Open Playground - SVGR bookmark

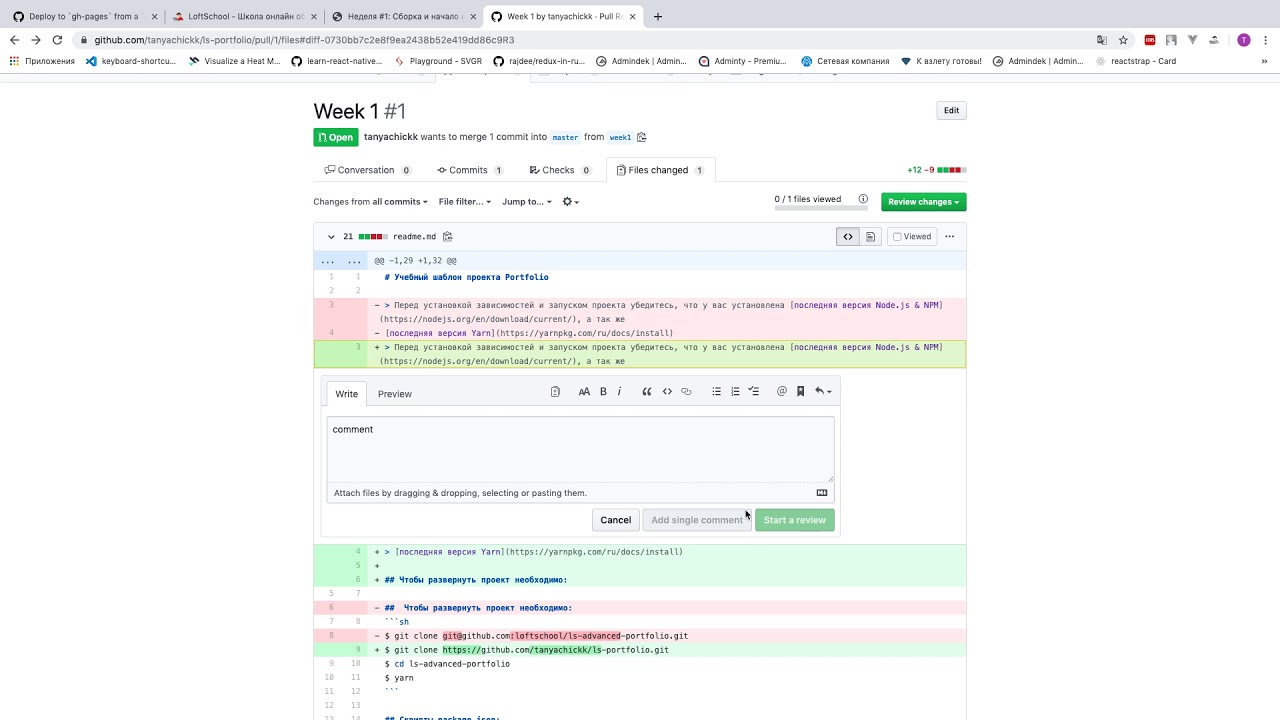click(x=438, y=61)
